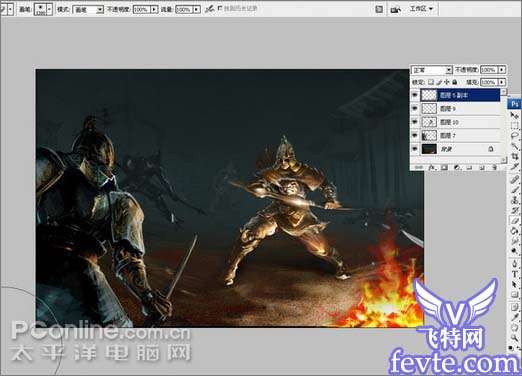This screenshot has width=522, height=376.
Task: Hide the 背景 background layer
Action: click(415, 149)
